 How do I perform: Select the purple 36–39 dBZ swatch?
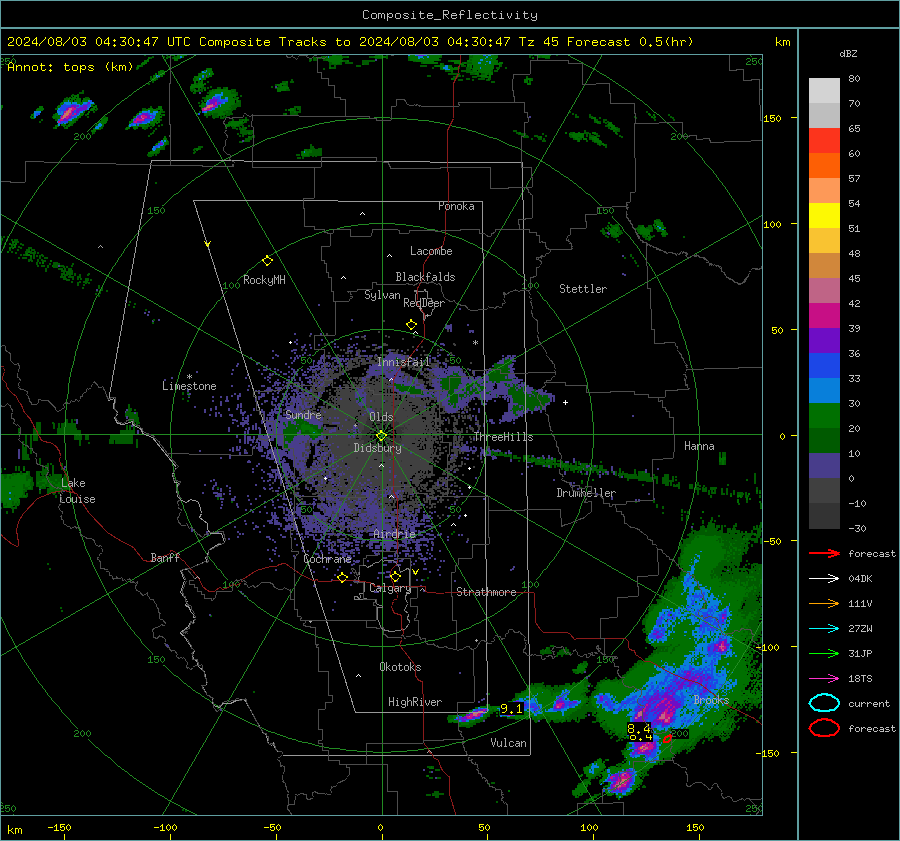tap(824, 341)
